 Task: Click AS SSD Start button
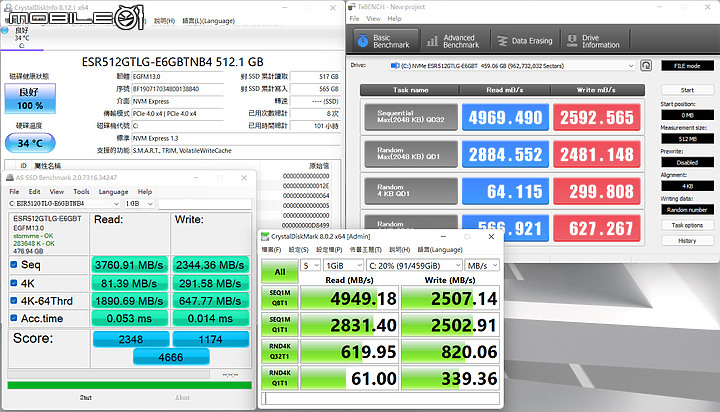tap(86, 398)
